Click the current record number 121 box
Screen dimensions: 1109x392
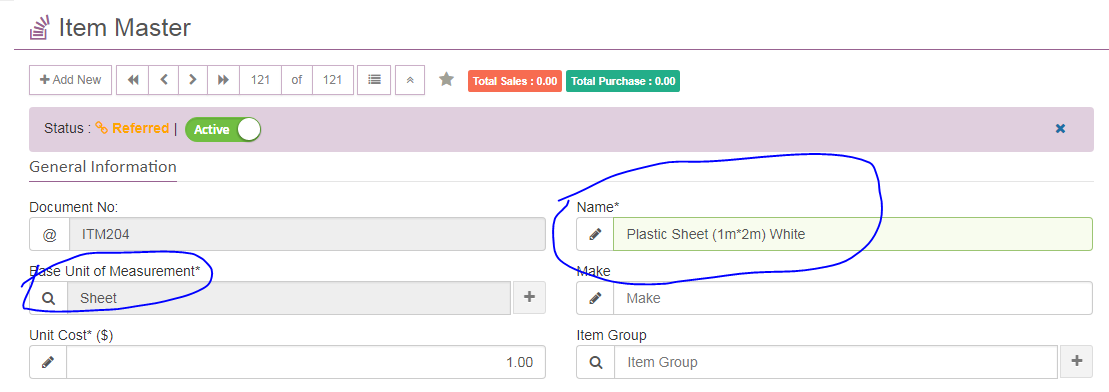[x=260, y=80]
